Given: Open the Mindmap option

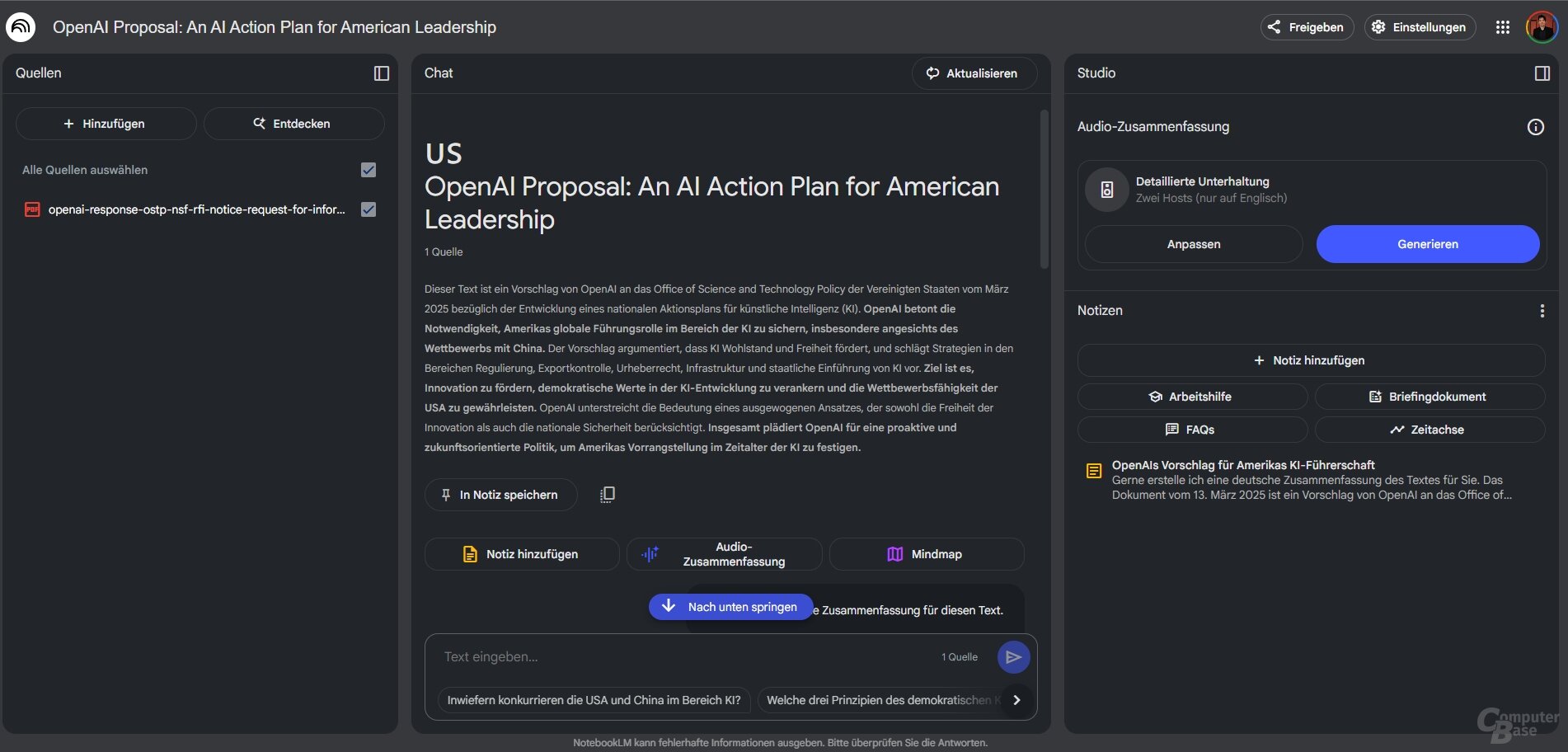Looking at the screenshot, I should point(926,554).
